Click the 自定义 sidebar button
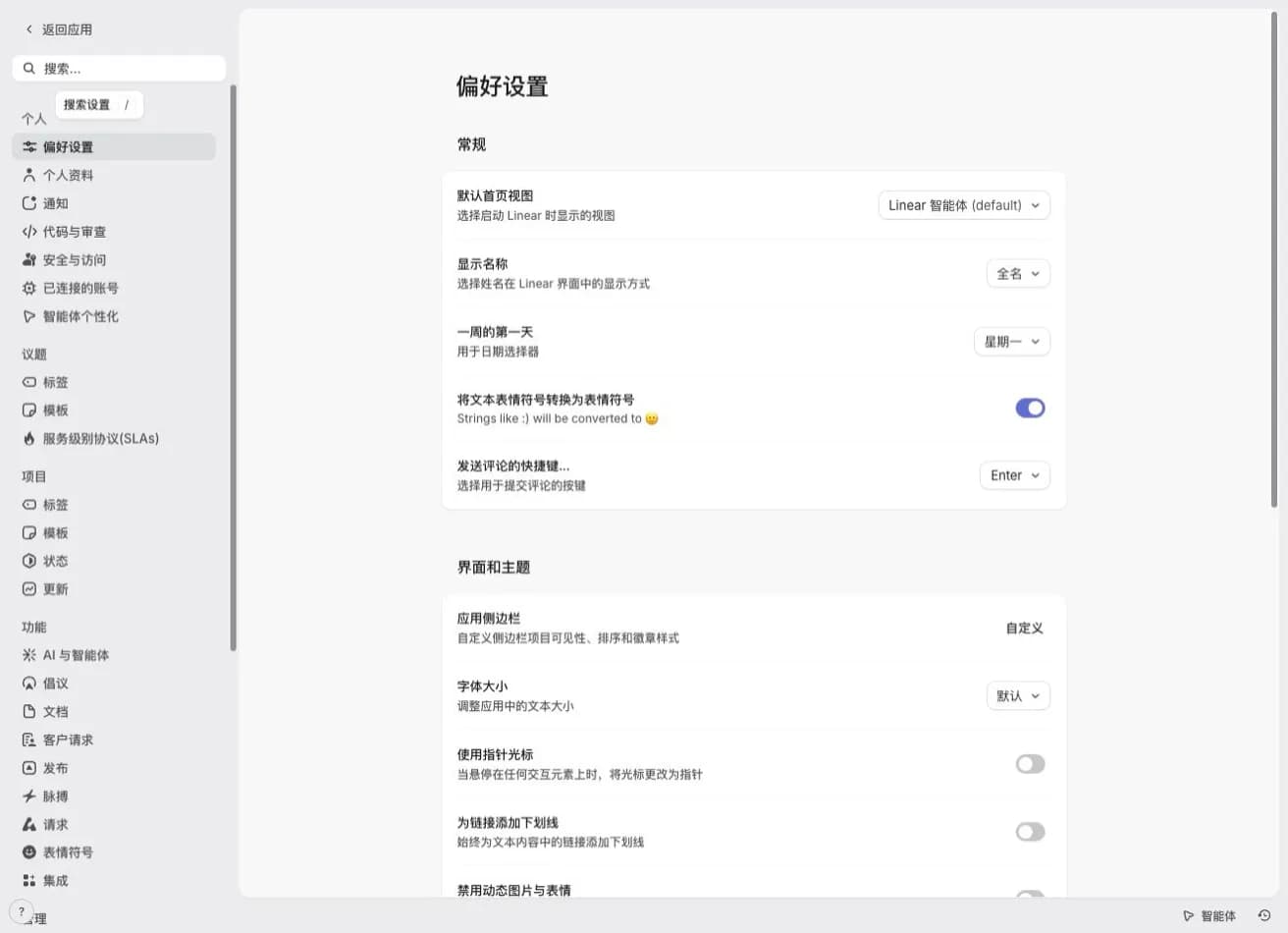The height and width of the screenshot is (933, 1288). click(x=1024, y=629)
